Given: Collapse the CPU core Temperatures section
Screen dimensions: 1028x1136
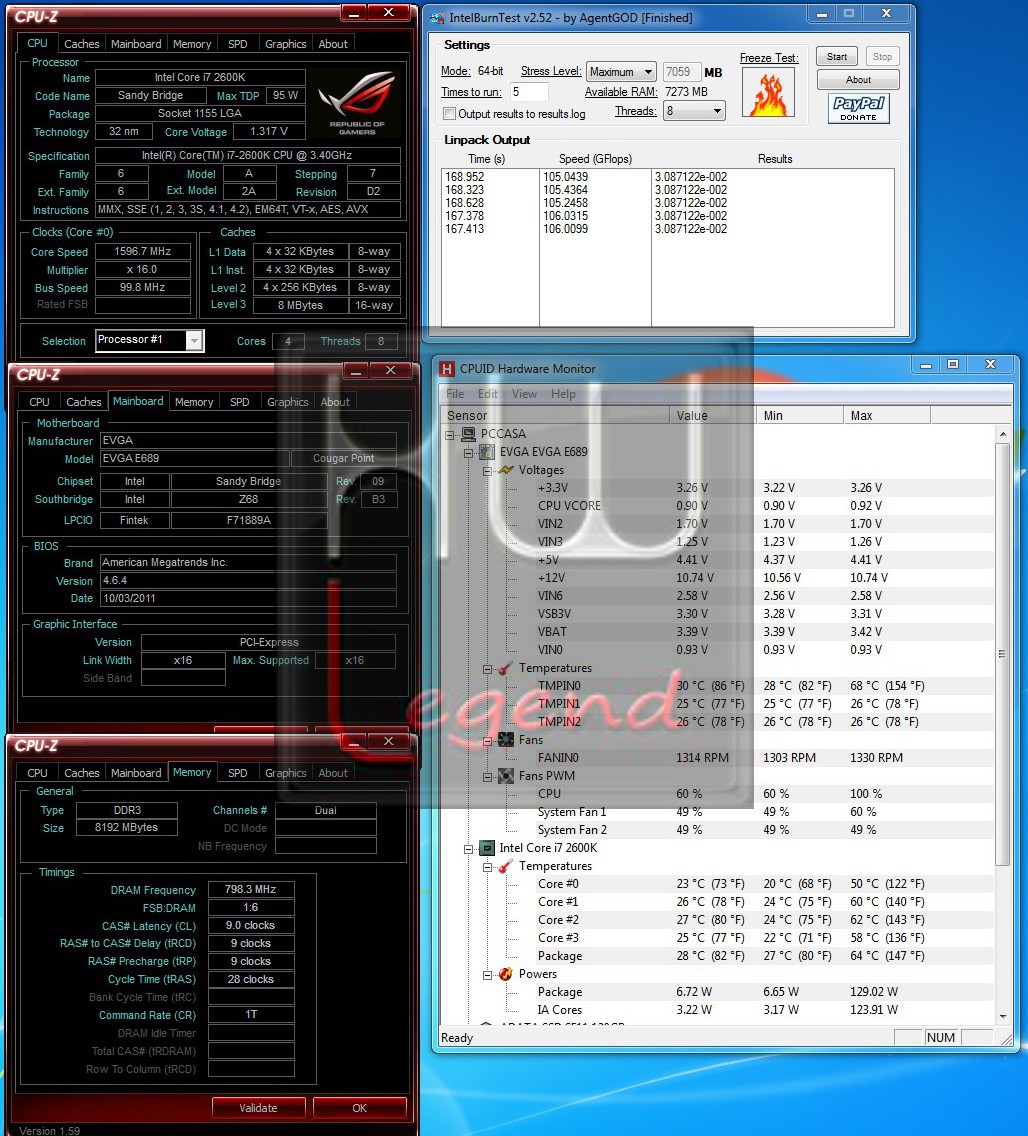Looking at the screenshot, I should point(487,866).
